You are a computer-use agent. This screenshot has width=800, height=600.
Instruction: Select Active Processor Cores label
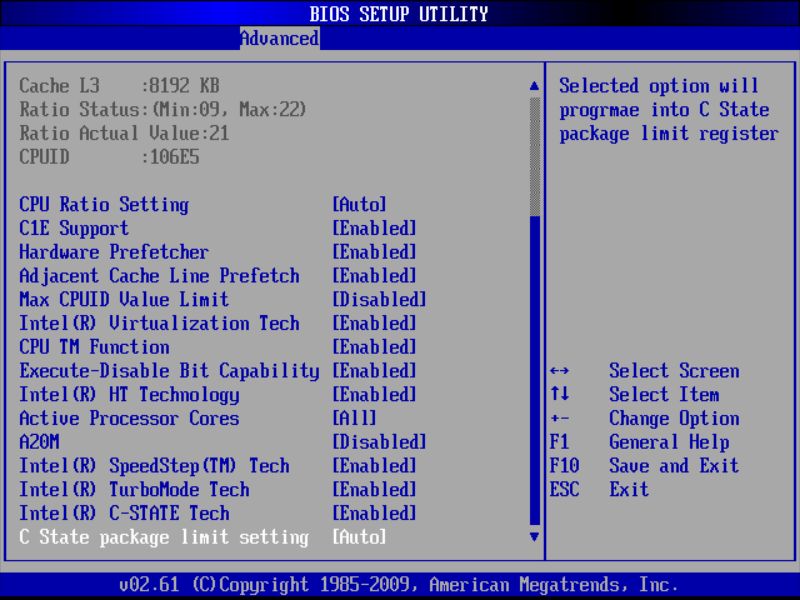(129, 418)
